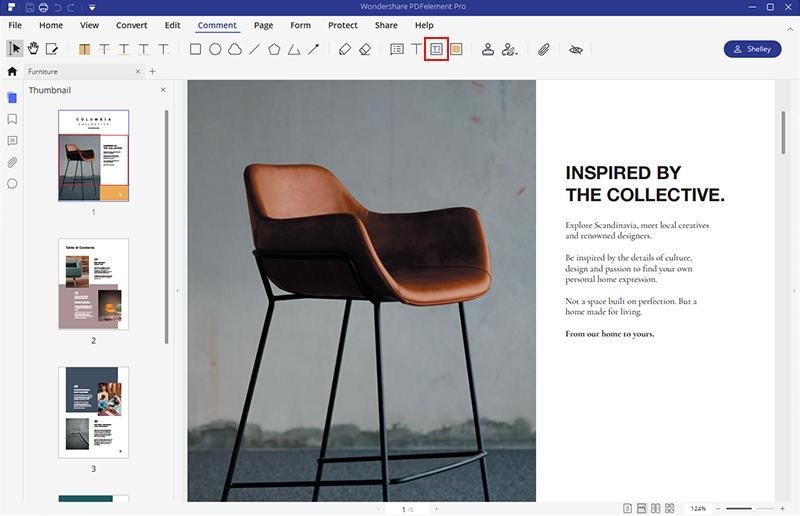Viewport: 800px width, 516px height.
Task: Open a new tab with plus
Action: (x=152, y=71)
